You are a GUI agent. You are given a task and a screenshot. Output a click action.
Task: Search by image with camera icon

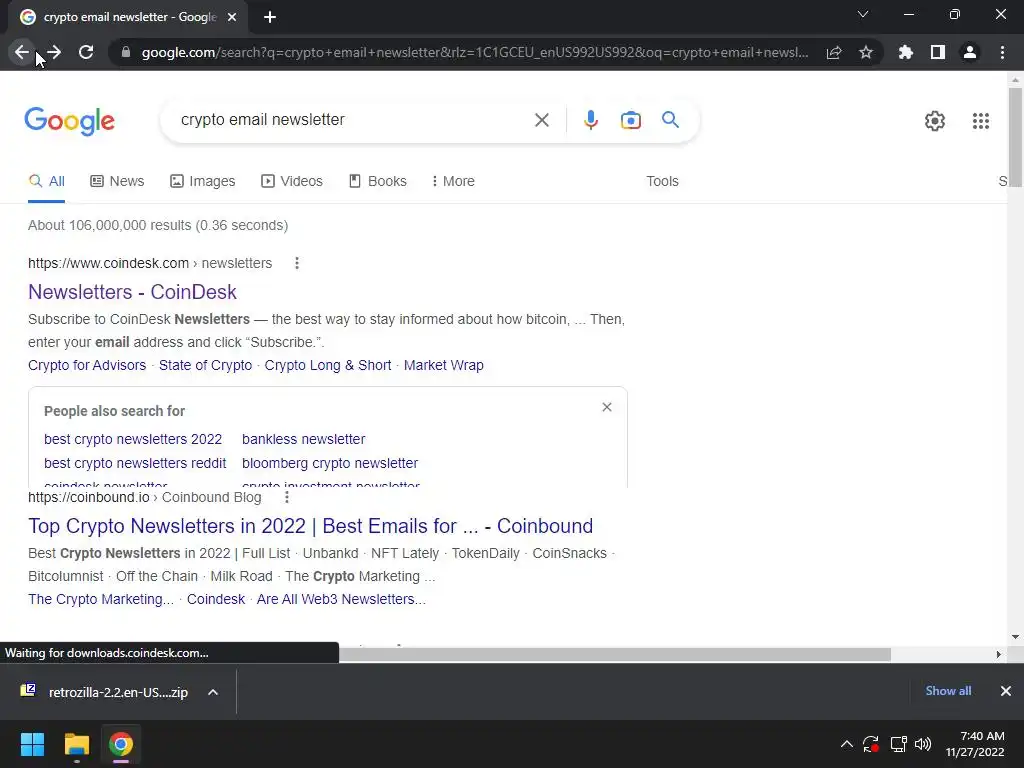pos(631,120)
